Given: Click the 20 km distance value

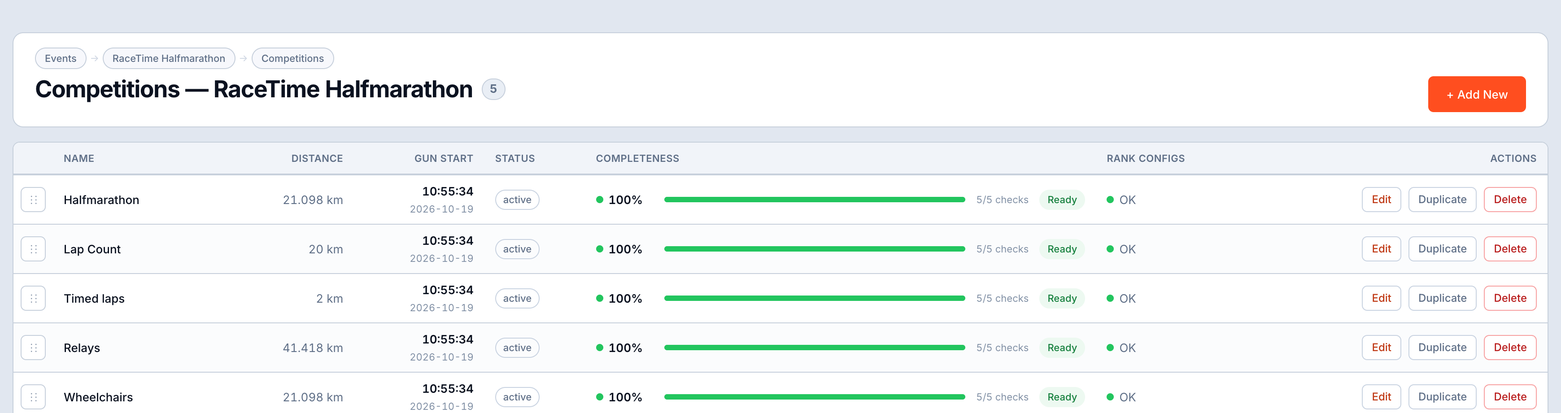Looking at the screenshot, I should point(326,249).
